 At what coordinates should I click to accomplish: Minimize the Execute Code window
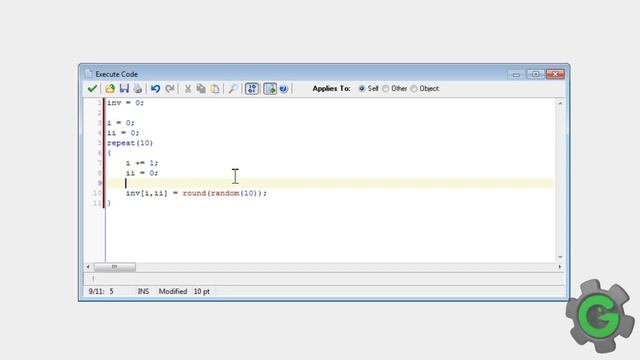[x=516, y=74]
